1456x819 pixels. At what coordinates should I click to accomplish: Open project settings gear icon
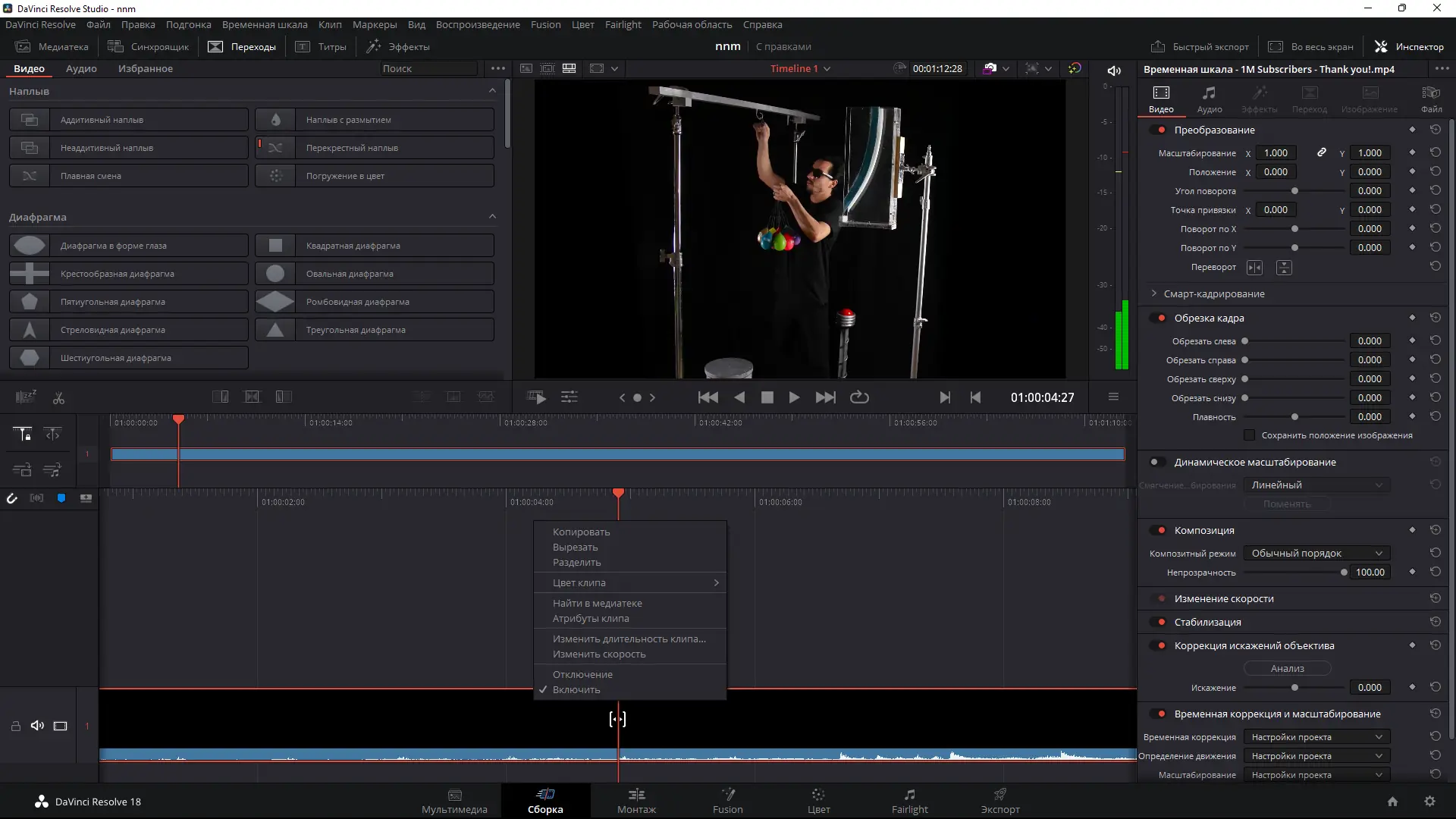[x=1429, y=802]
